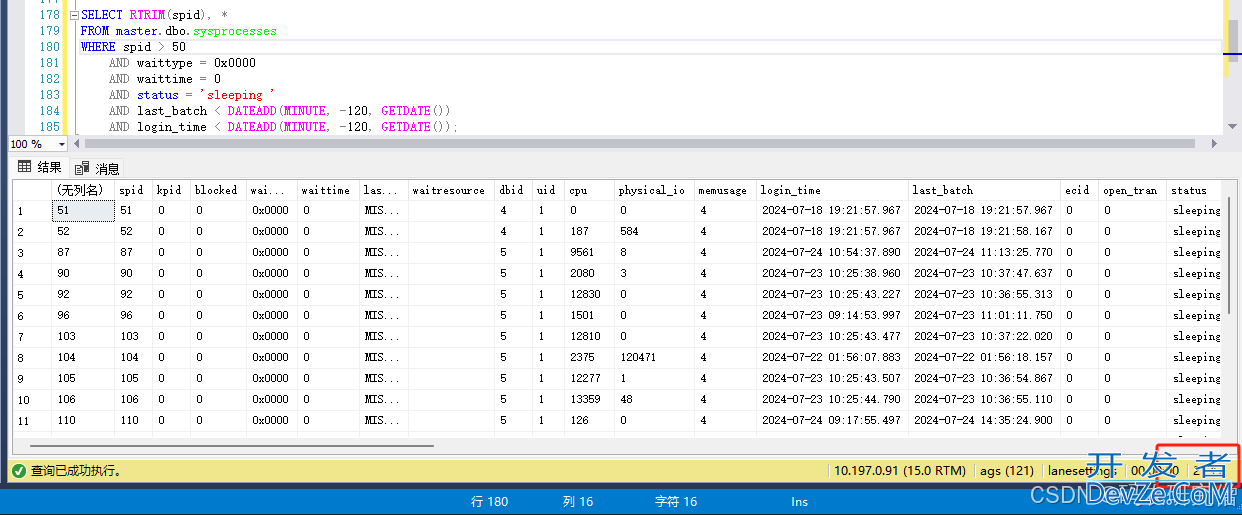
Task: Select the (无列名) column header
Action: pos(82,190)
